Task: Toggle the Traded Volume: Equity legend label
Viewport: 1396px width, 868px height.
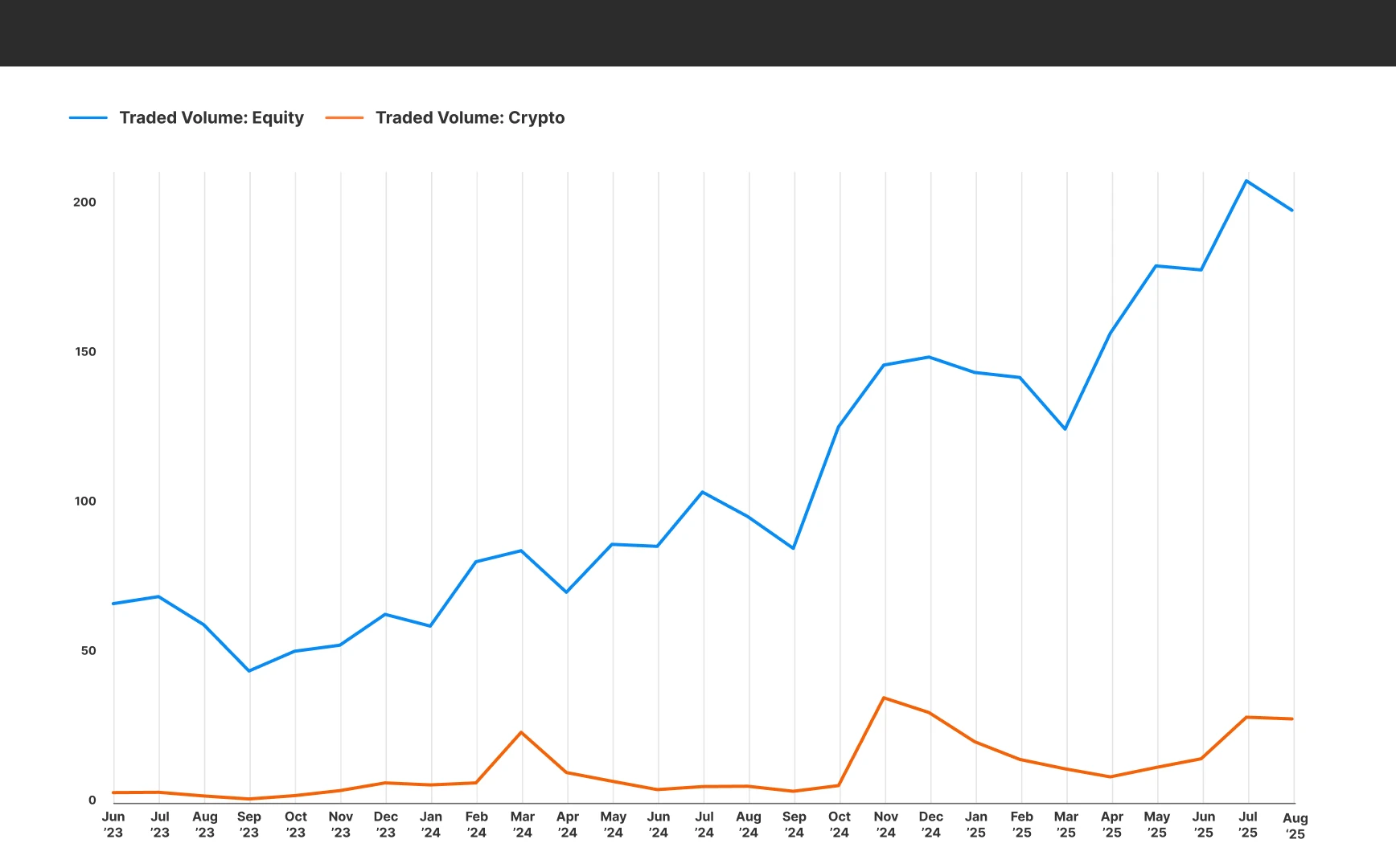Action: point(211,118)
